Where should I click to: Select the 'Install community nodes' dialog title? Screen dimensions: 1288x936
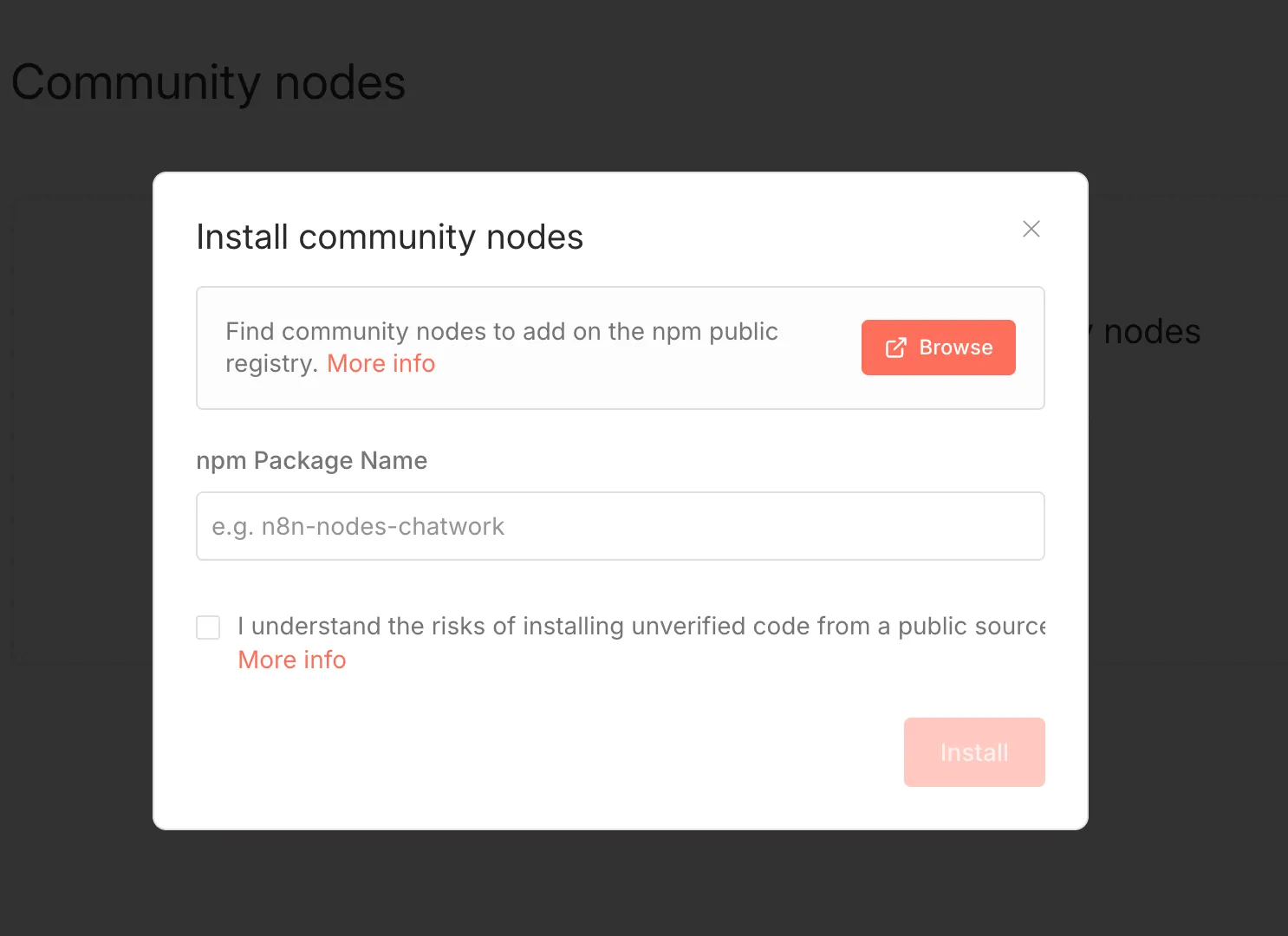click(x=389, y=237)
